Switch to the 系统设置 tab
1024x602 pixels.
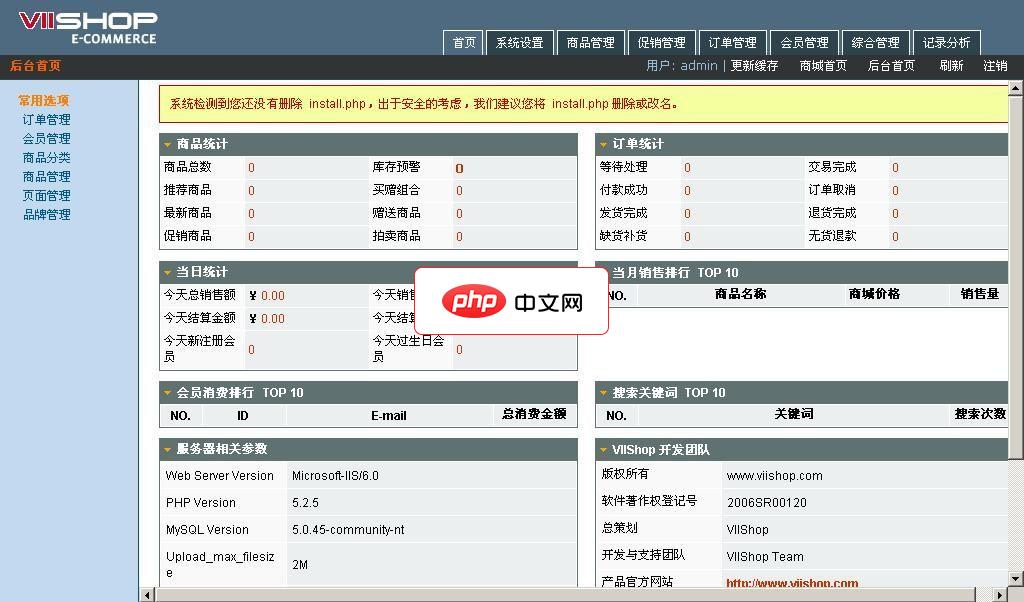(x=519, y=42)
